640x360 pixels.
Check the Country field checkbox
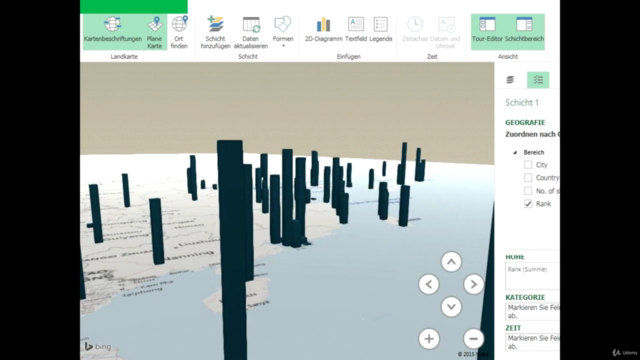(x=528, y=178)
